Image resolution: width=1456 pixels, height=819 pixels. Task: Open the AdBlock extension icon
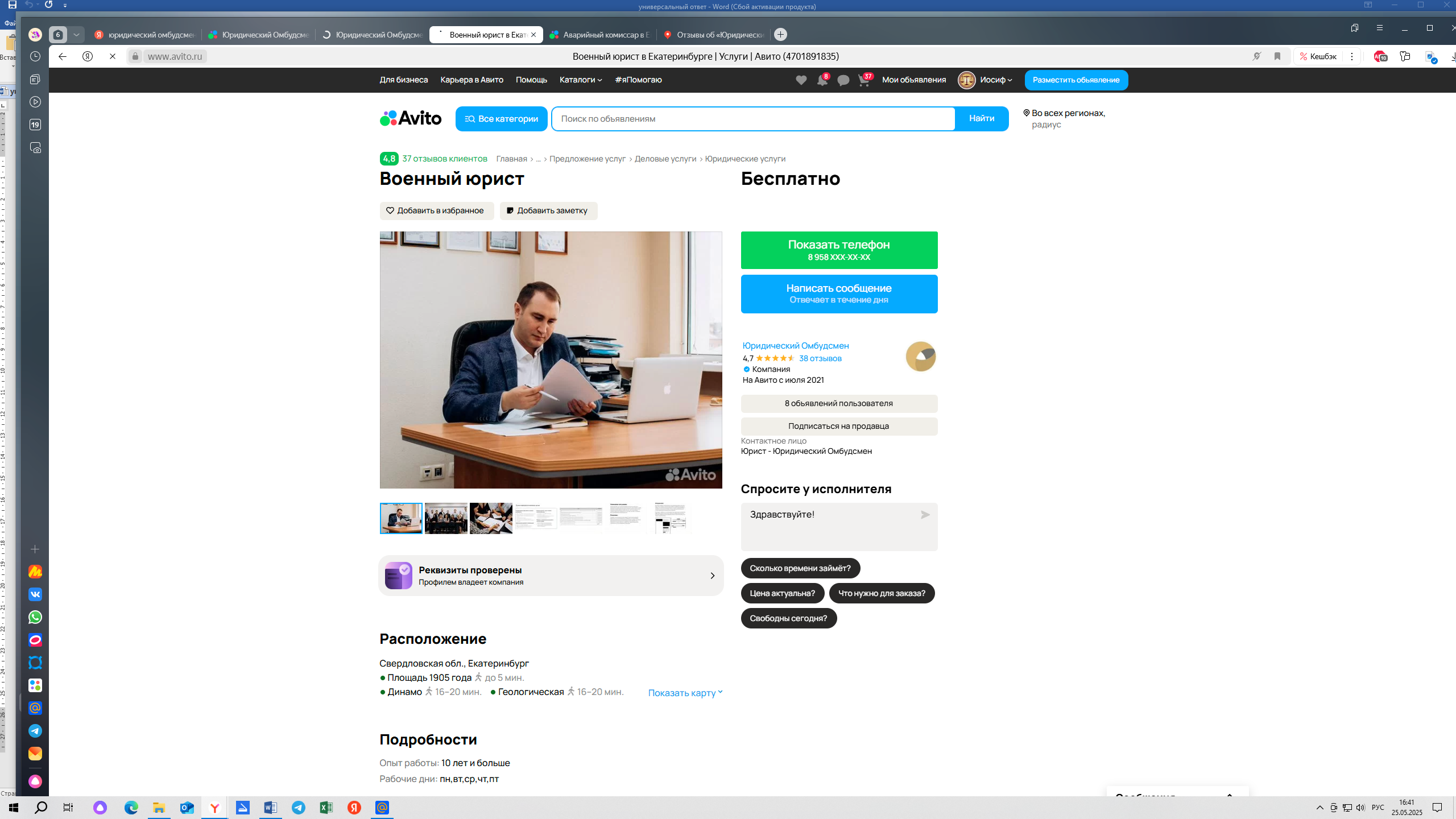click(x=1380, y=56)
